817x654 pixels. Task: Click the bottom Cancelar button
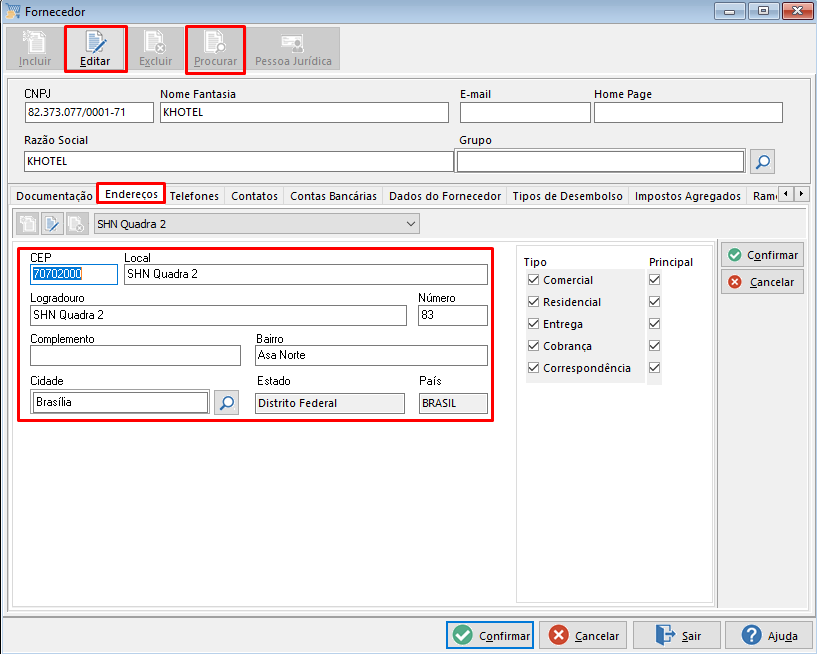click(583, 635)
